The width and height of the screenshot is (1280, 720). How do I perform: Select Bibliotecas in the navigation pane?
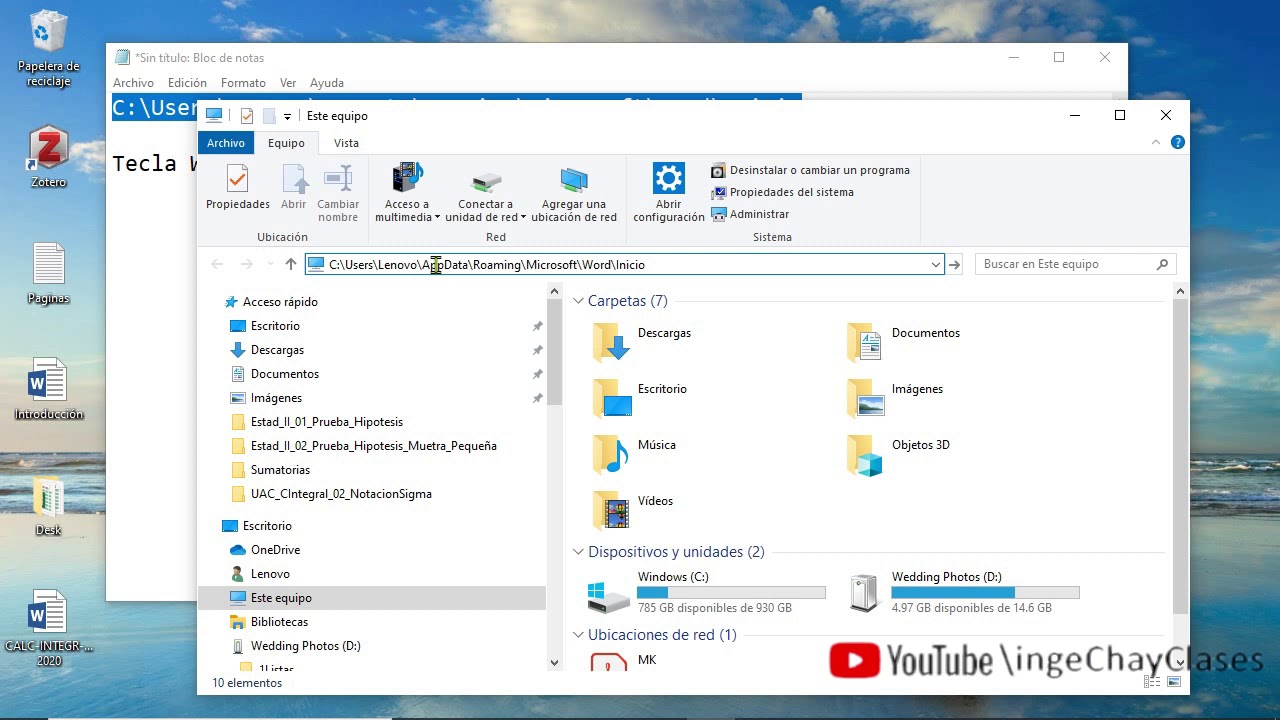tap(279, 622)
